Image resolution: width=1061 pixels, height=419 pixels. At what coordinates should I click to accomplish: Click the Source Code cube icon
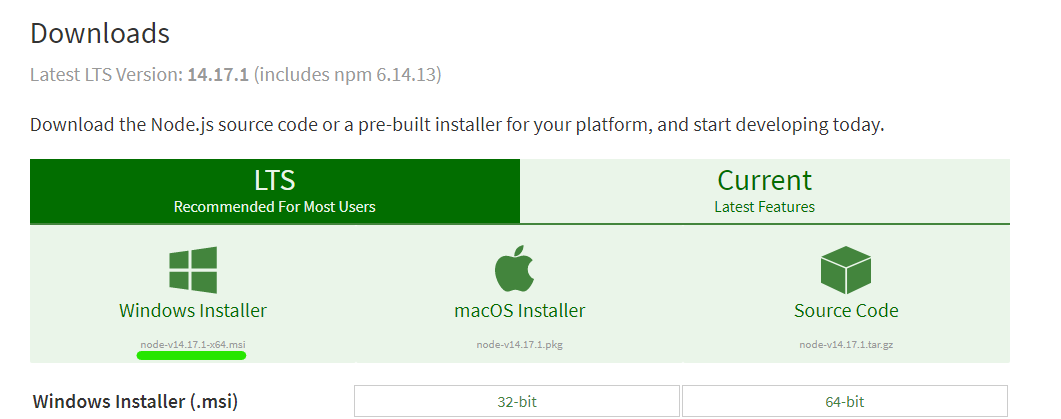(x=846, y=270)
